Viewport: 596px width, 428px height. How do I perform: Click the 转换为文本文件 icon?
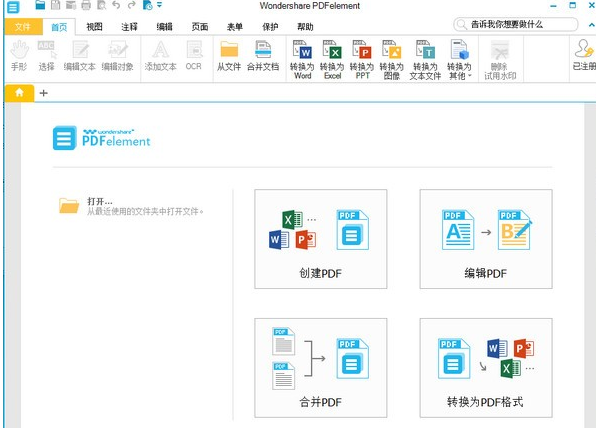425,59
